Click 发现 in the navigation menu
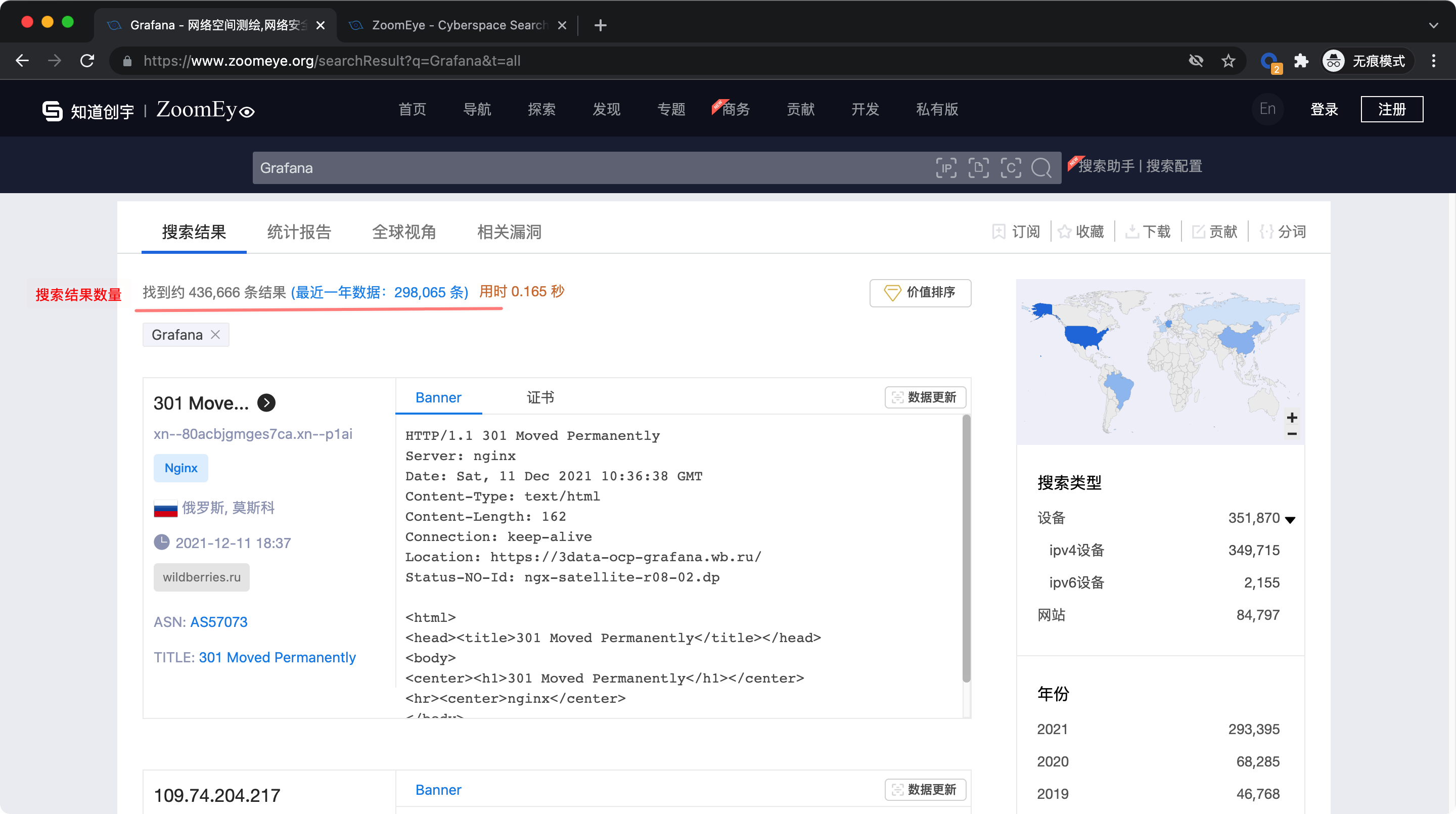The image size is (1456, 814). point(607,109)
